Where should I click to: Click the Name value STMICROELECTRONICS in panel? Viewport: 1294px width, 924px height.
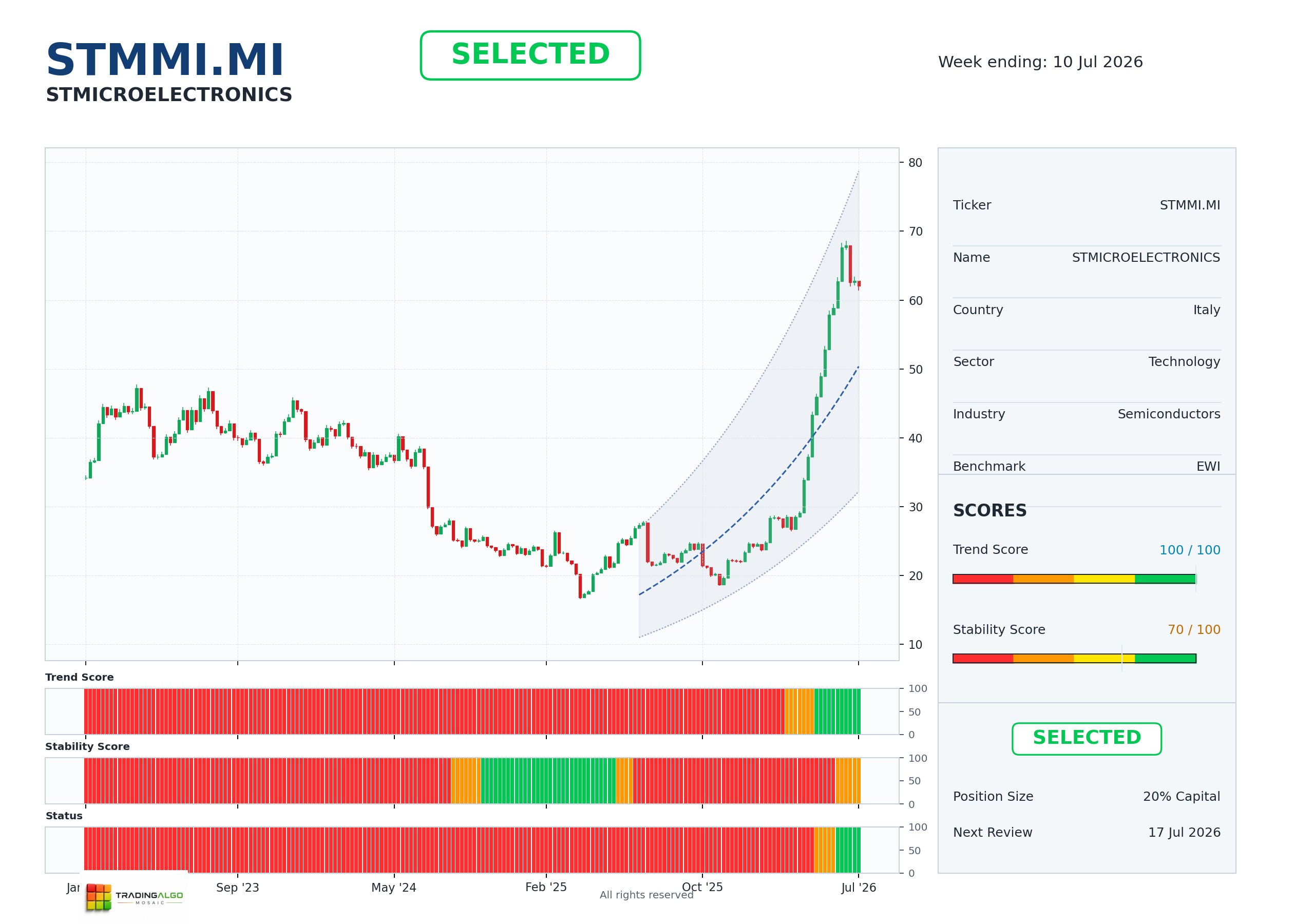point(1146,258)
